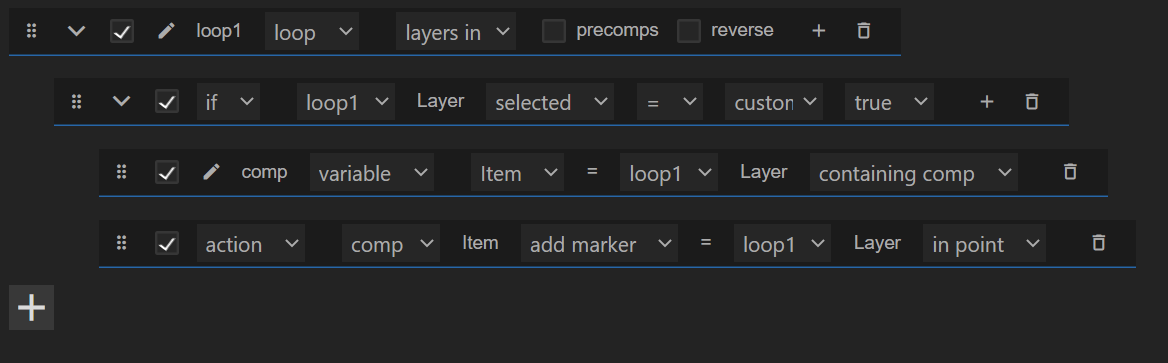Uncheck the action row enable checkbox
1168x363 pixels.
point(167,243)
